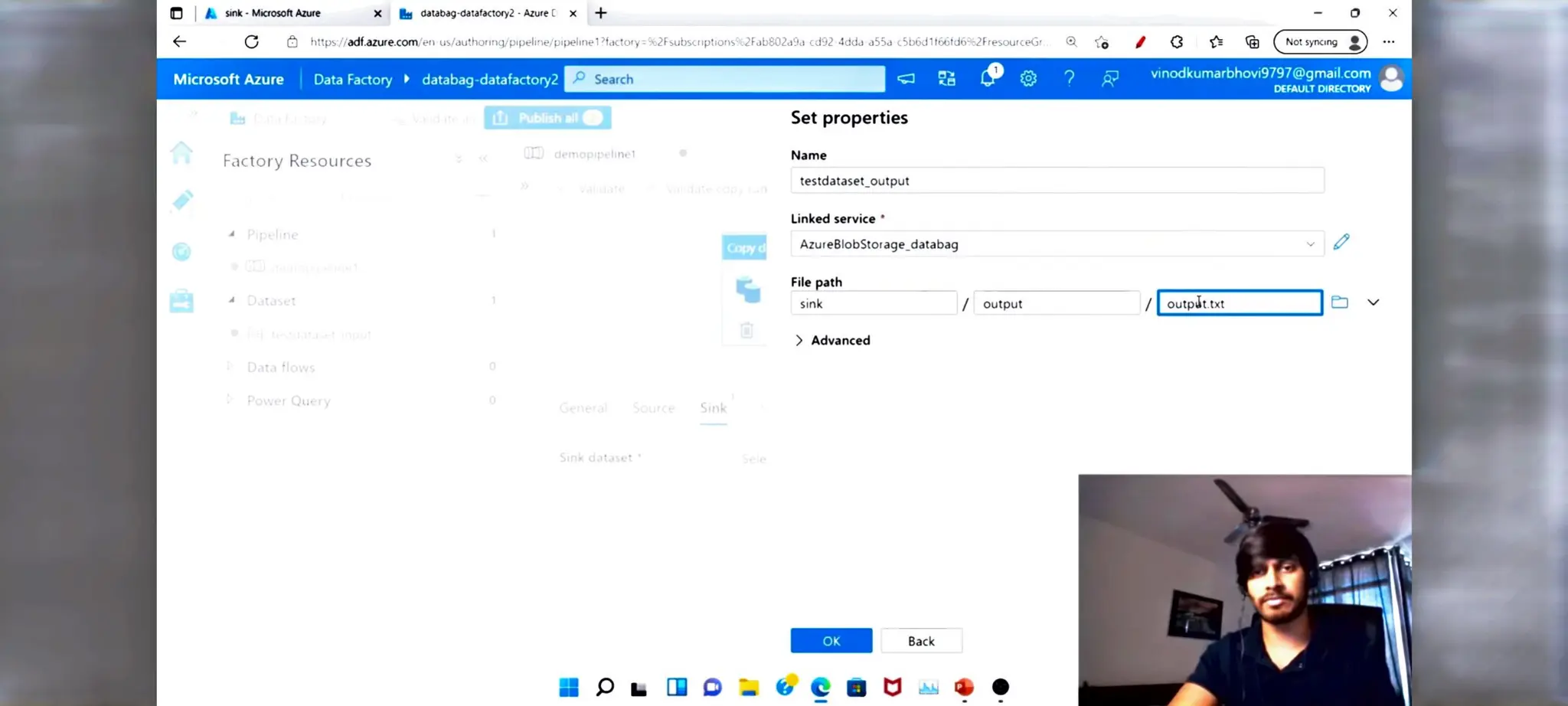Open a new browser tab

601,13
